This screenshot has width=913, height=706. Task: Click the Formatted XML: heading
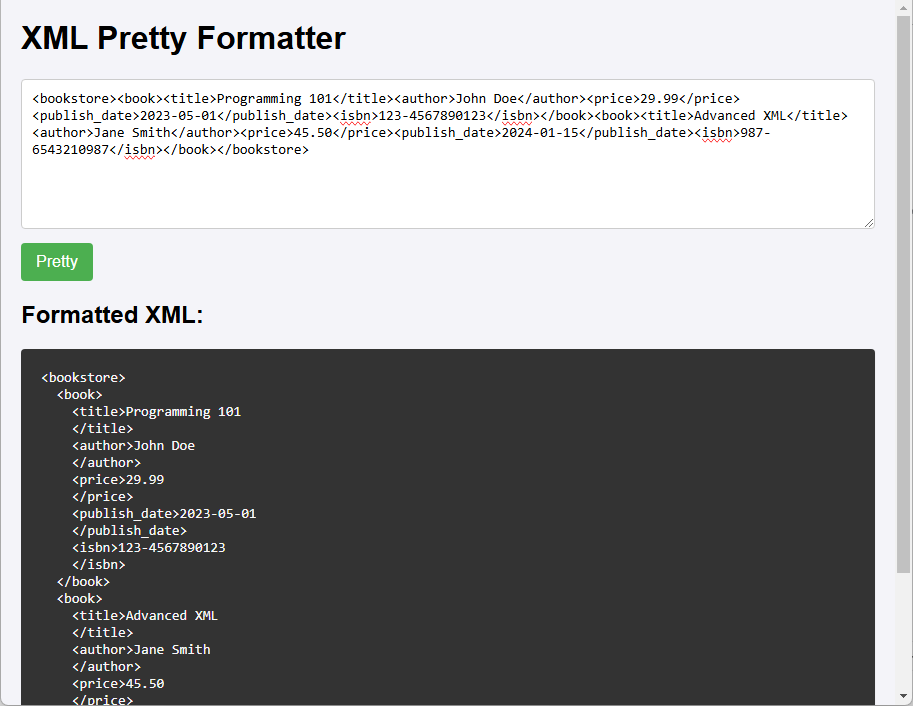click(112, 315)
